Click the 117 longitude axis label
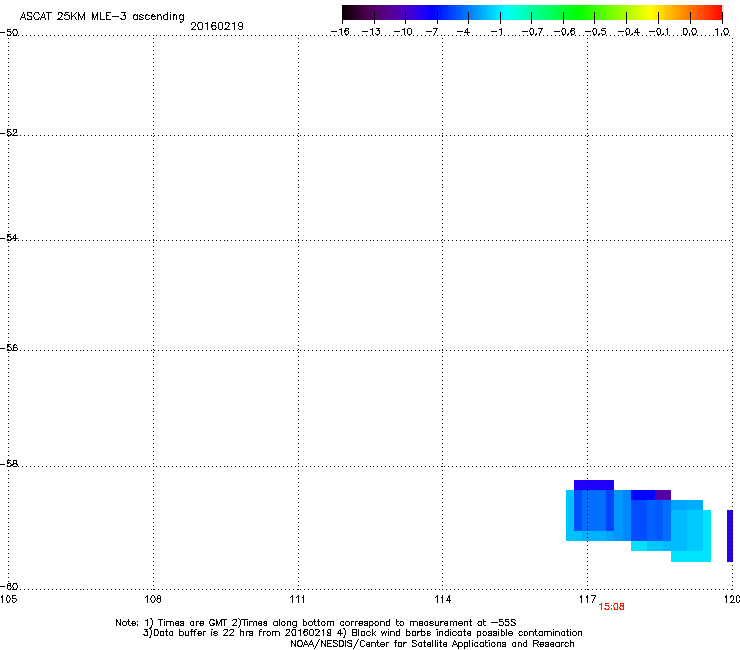The height and width of the screenshot is (650, 740). (x=587, y=599)
